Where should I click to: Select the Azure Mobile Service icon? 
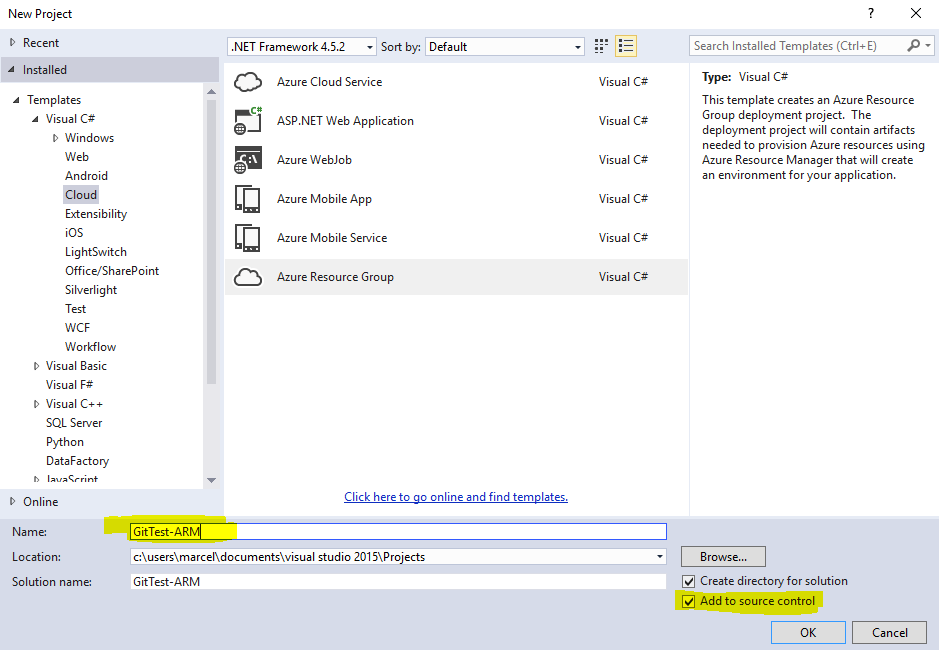[248, 238]
